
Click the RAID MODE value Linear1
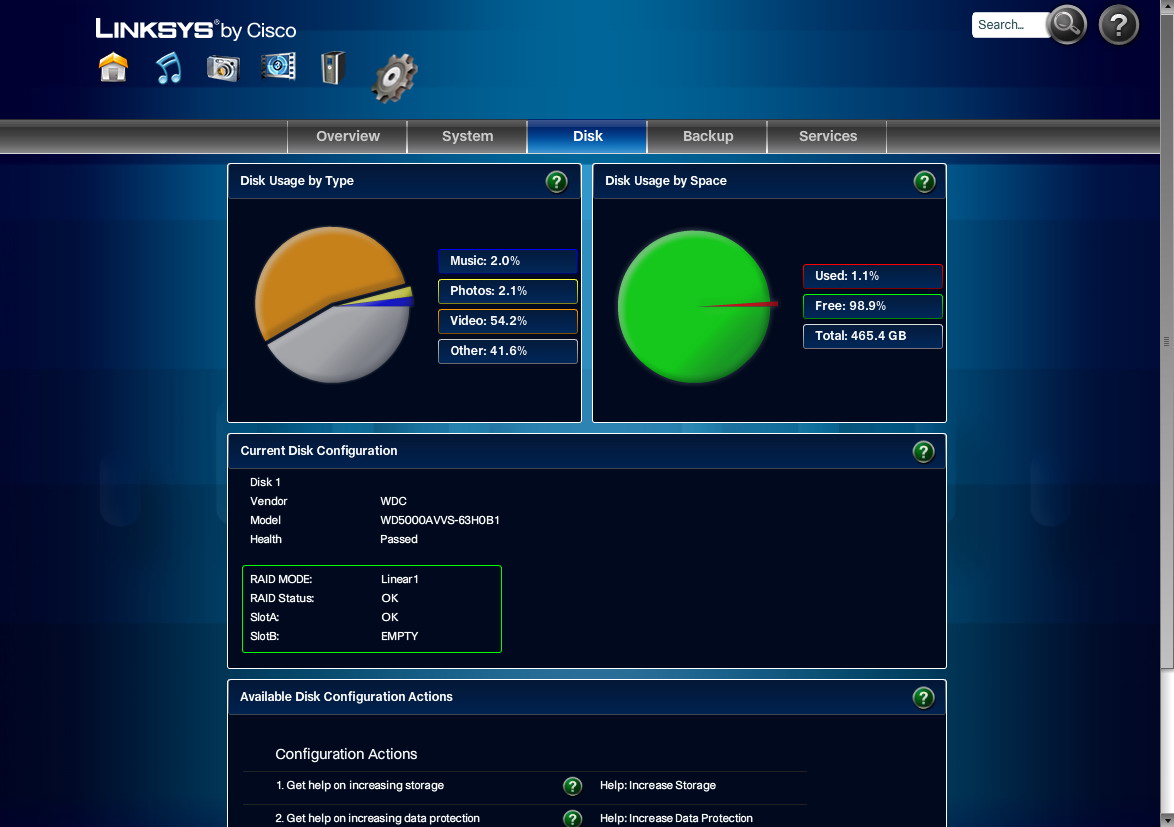[x=399, y=579]
